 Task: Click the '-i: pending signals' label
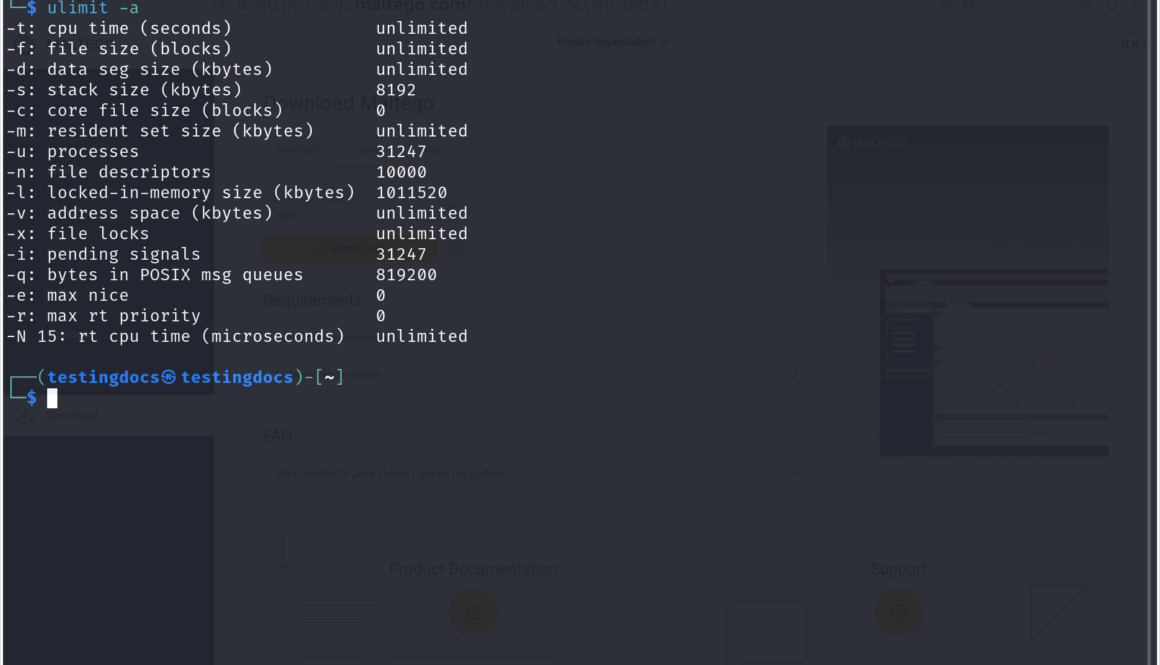pyautogui.click(x=104, y=254)
